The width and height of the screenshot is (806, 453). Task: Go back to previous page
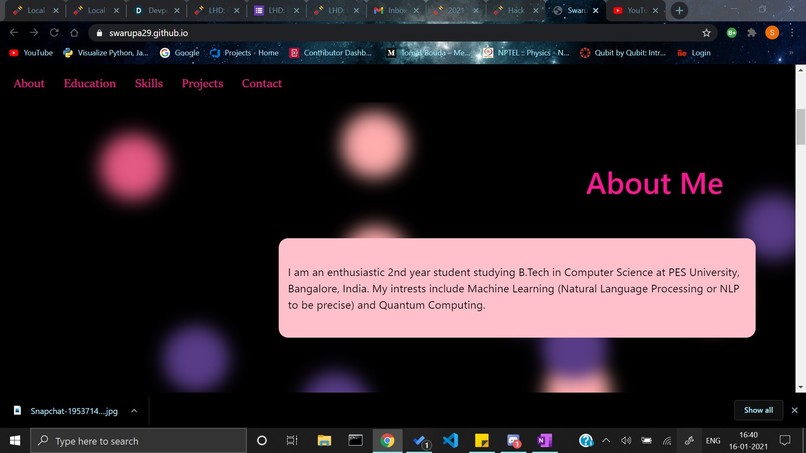tap(14, 32)
